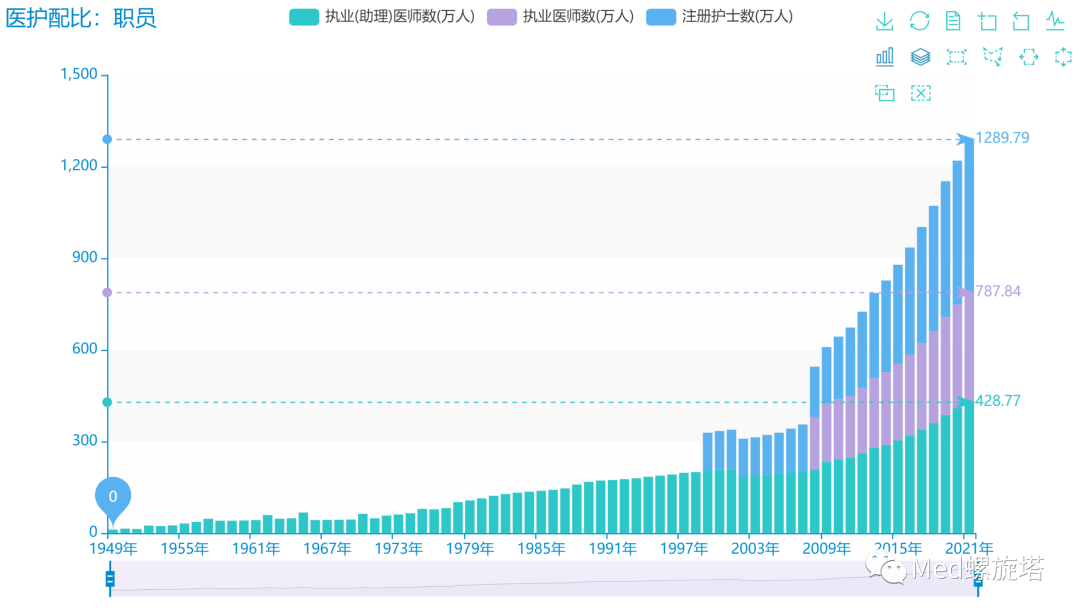Click the 1997年 x-axis label
This screenshot has width=1080, height=616.
point(684,549)
